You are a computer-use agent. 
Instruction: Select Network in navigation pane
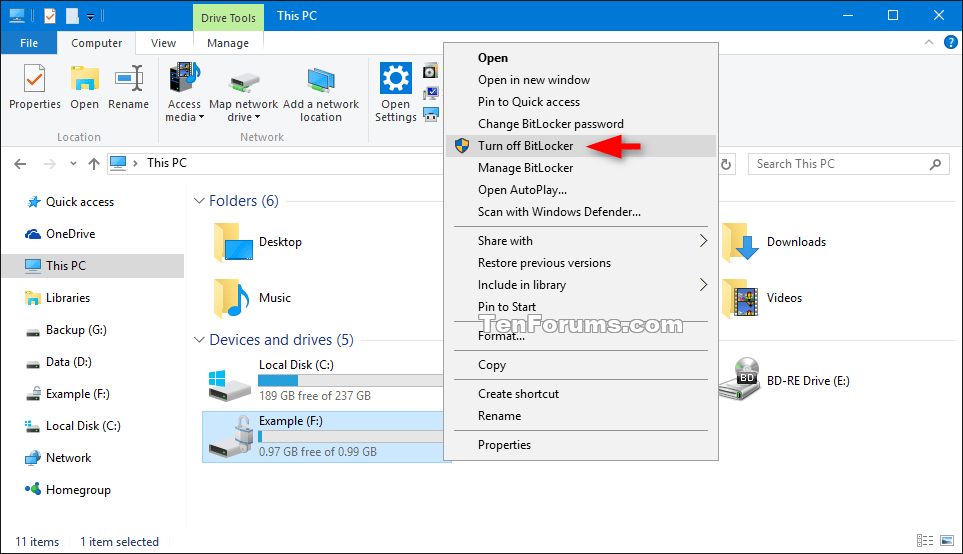pyautogui.click(x=68, y=458)
